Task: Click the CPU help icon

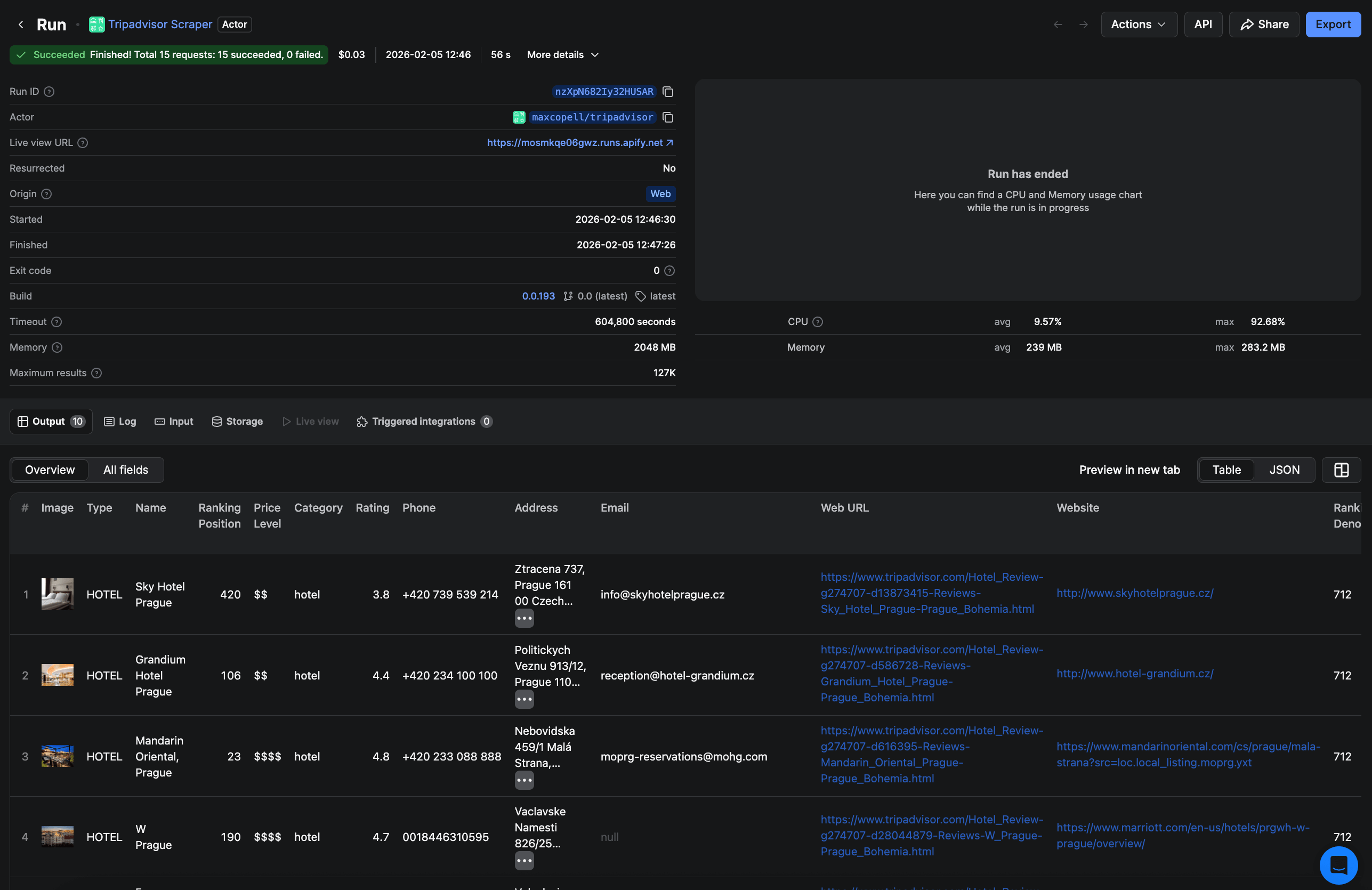Action: (818, 322)
